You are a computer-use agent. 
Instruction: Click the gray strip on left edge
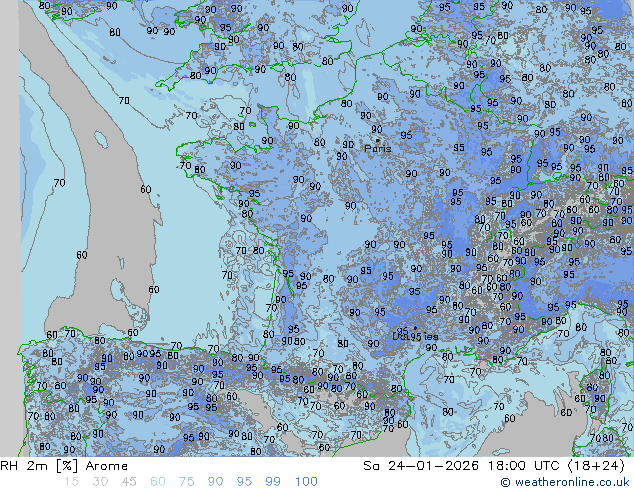(9, 230)
